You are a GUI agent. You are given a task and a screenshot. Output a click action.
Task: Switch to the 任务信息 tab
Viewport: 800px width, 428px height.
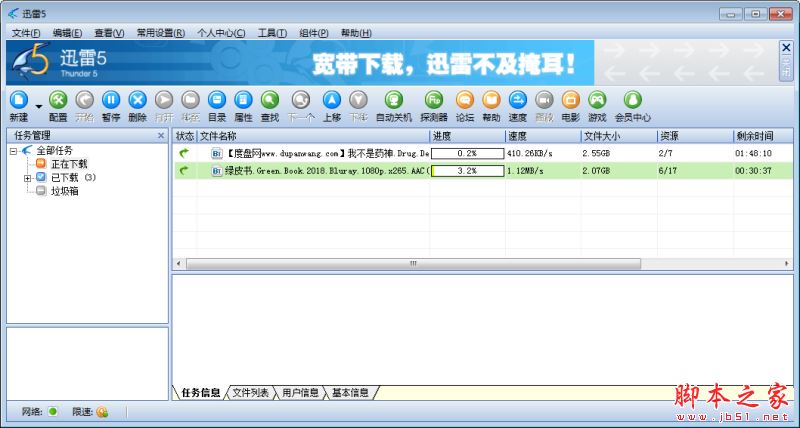click(201, 392)
